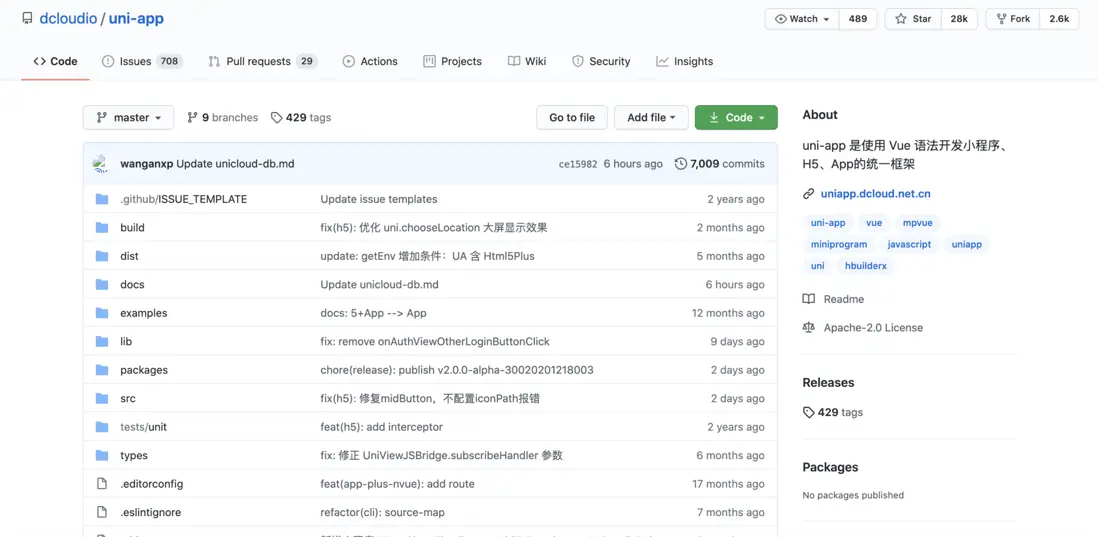The image size is (1098, 537).
Task: Click the branches icon beside 9 branches
Action: (x=192, y=118)
